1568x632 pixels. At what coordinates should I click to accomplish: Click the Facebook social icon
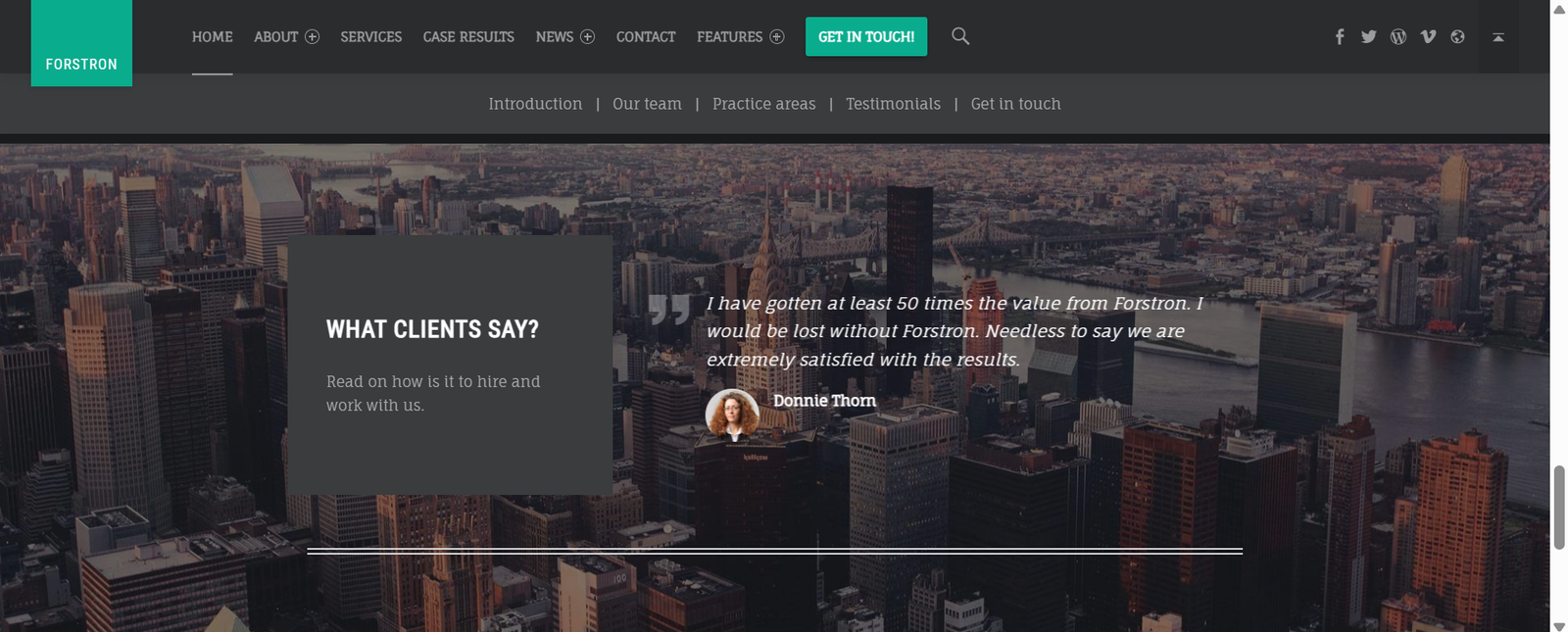[x=1340, y=36]
